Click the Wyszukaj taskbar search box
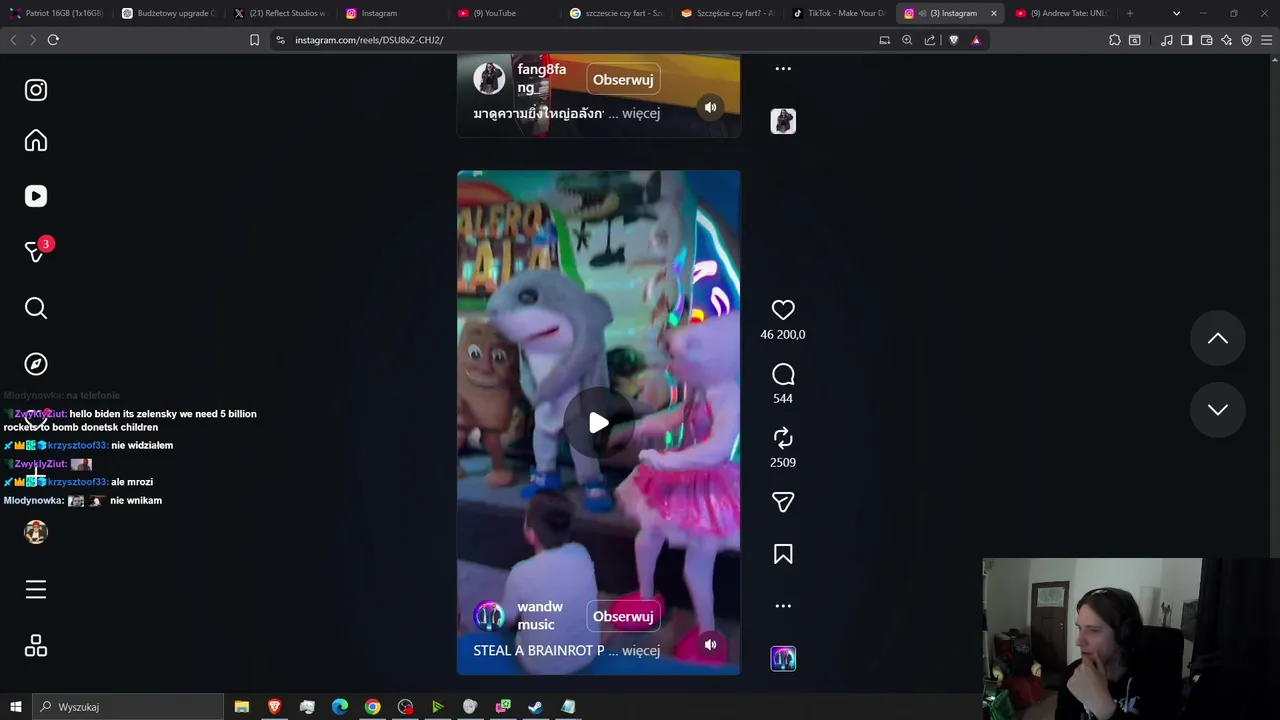 pos(128,707)
